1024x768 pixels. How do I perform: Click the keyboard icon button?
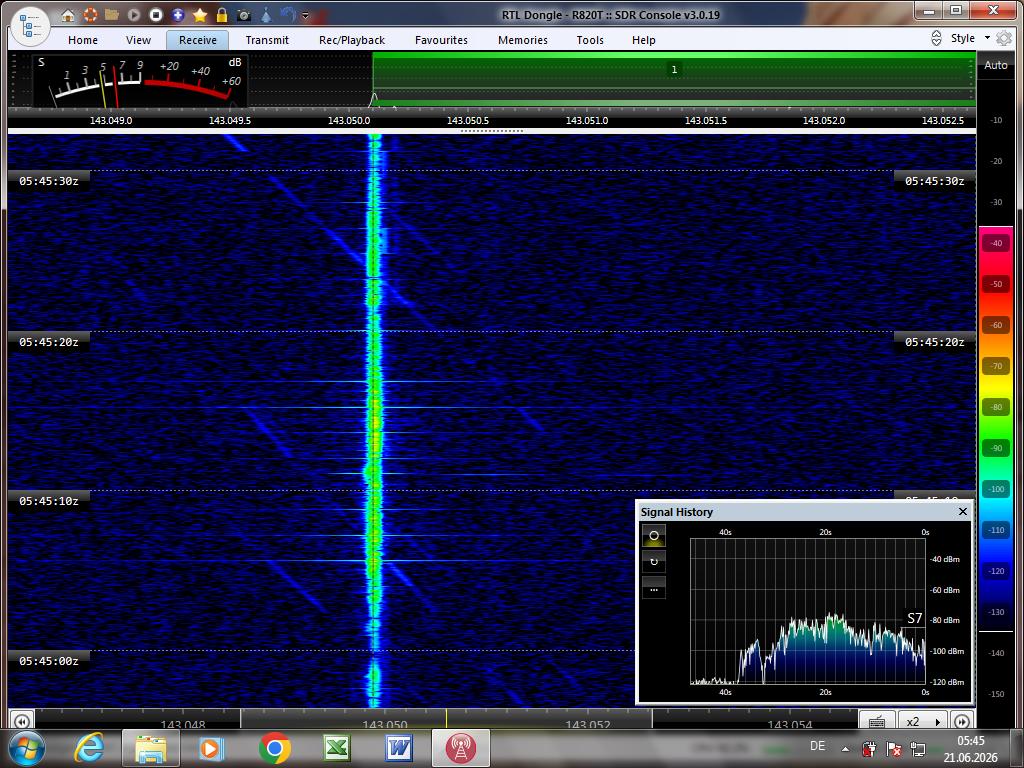[x=877, y=722]
